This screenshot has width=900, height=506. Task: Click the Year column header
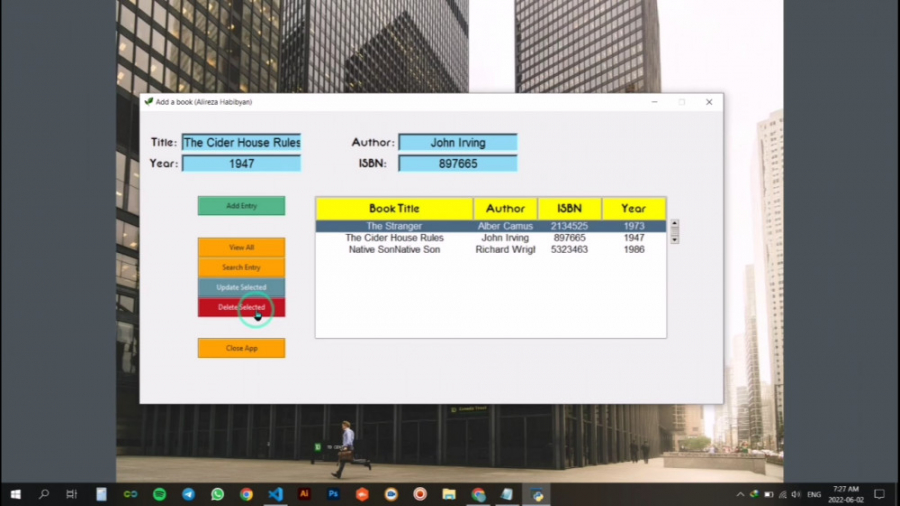pyautogui.click(x=634, y=208)
